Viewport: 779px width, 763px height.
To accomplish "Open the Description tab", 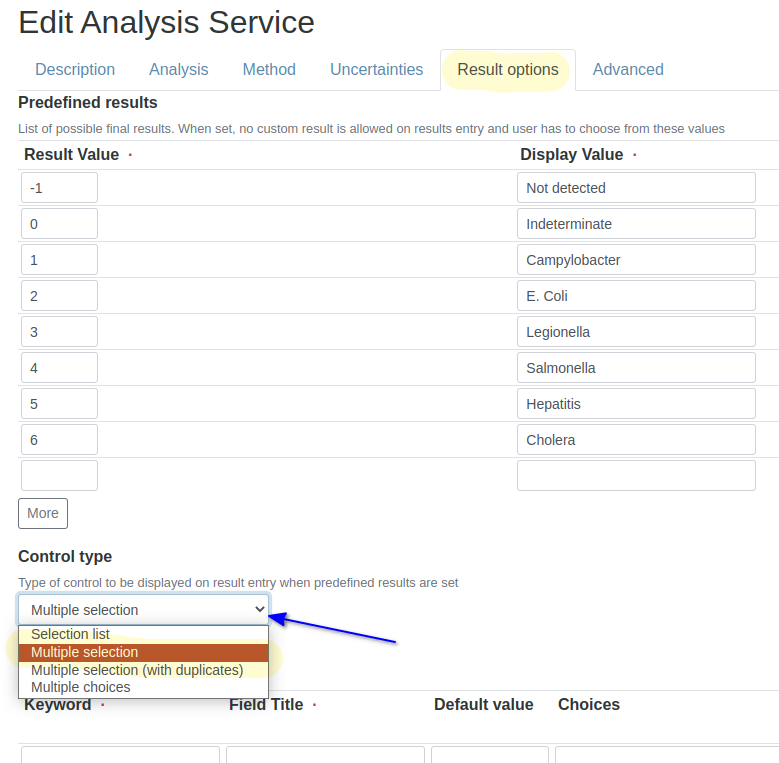I will (75, 70).
